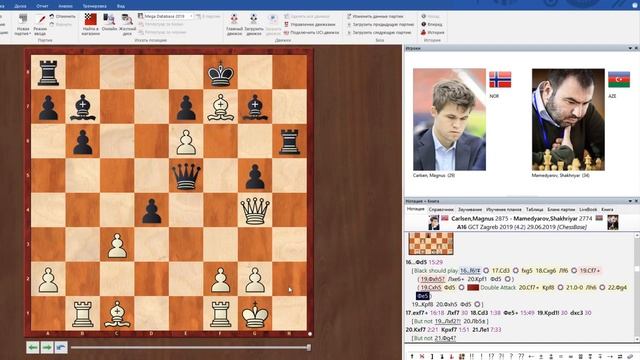640x360 pixels.
Task: Switch to the Справочник tab
Action: pos(441,209)
